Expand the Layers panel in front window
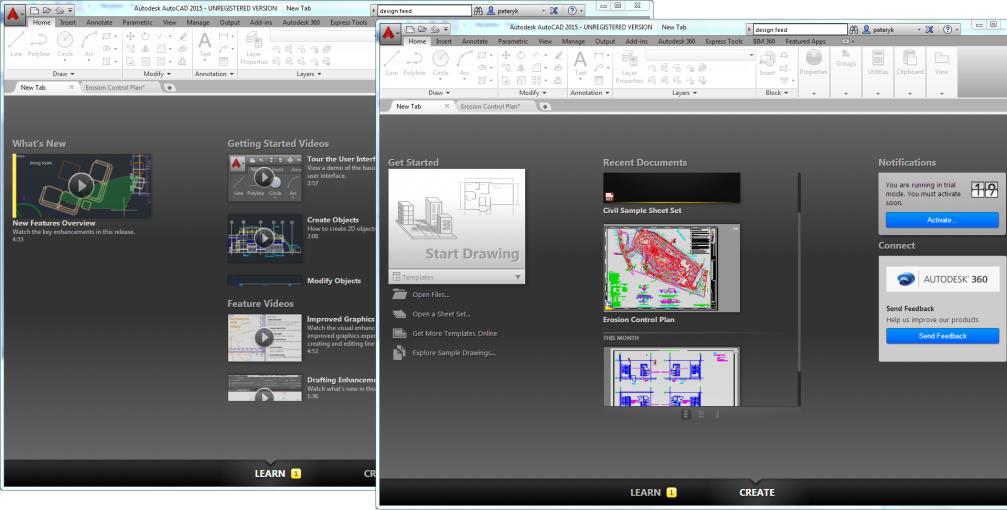 (685, 92)
